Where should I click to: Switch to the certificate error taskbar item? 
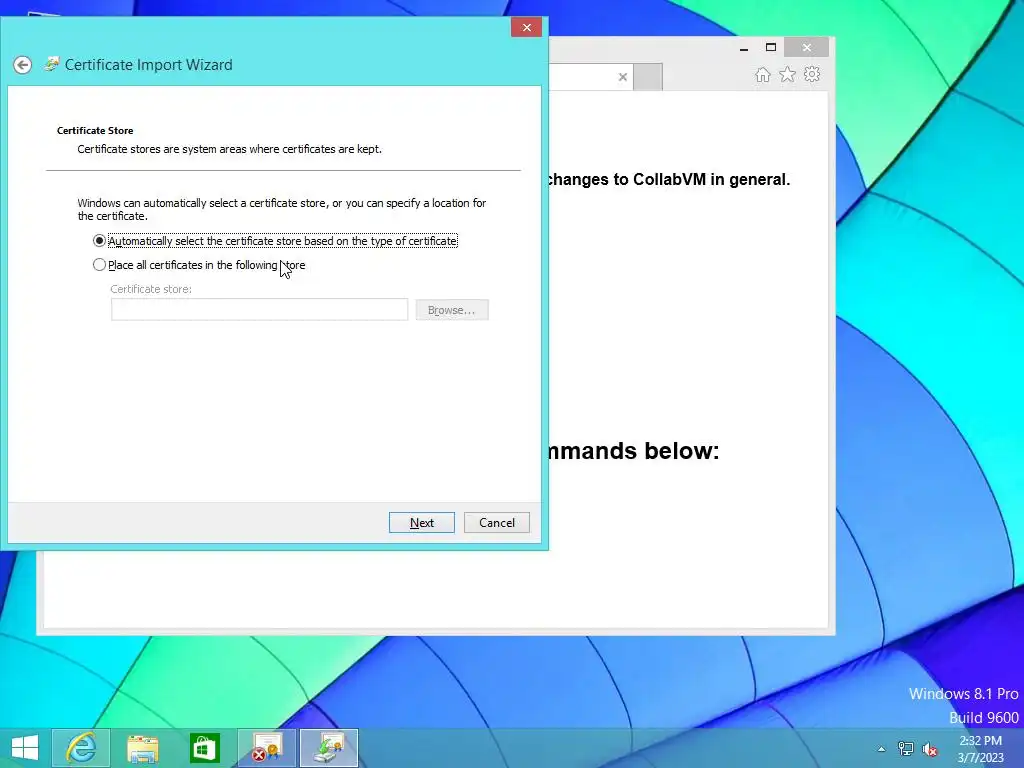coord(266,748)
